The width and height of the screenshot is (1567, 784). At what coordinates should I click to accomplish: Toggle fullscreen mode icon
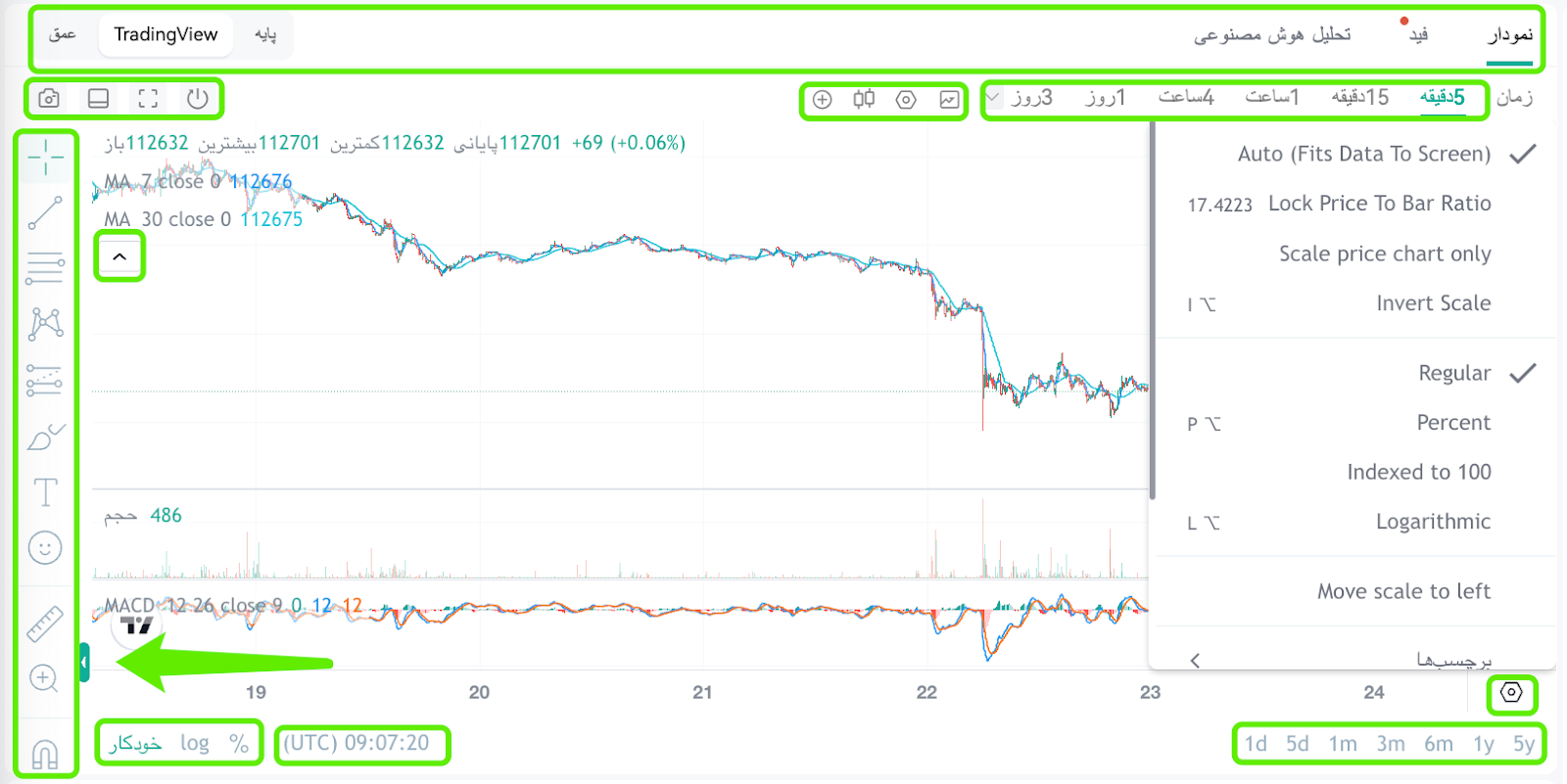pyautogui.click(x=148, y=98)
